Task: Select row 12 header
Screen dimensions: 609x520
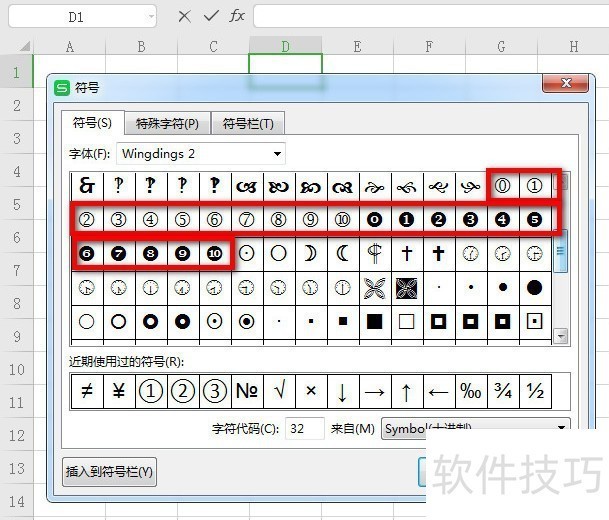Action: 17,435
